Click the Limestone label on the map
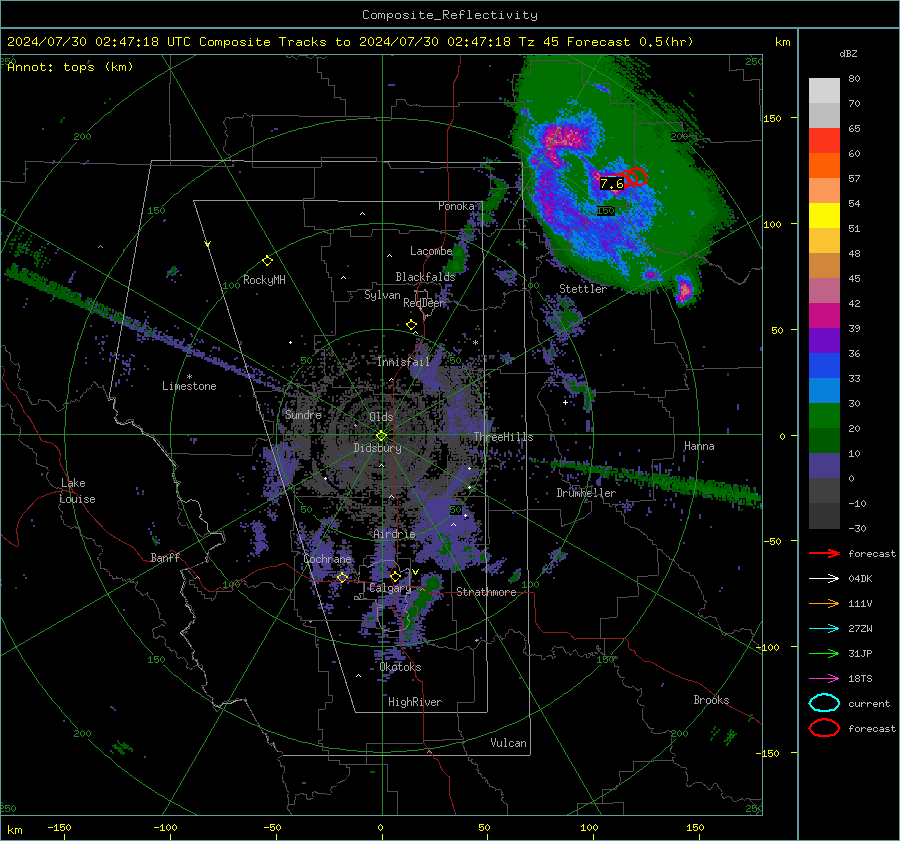Viewport: 900px width, 841px height. pos(189,386)
